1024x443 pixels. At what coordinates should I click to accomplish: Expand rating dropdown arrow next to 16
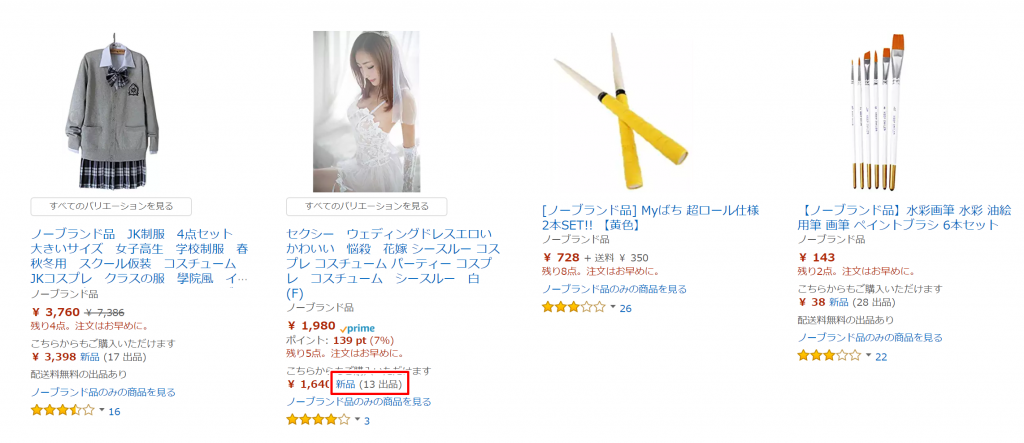tap(101, 411)
